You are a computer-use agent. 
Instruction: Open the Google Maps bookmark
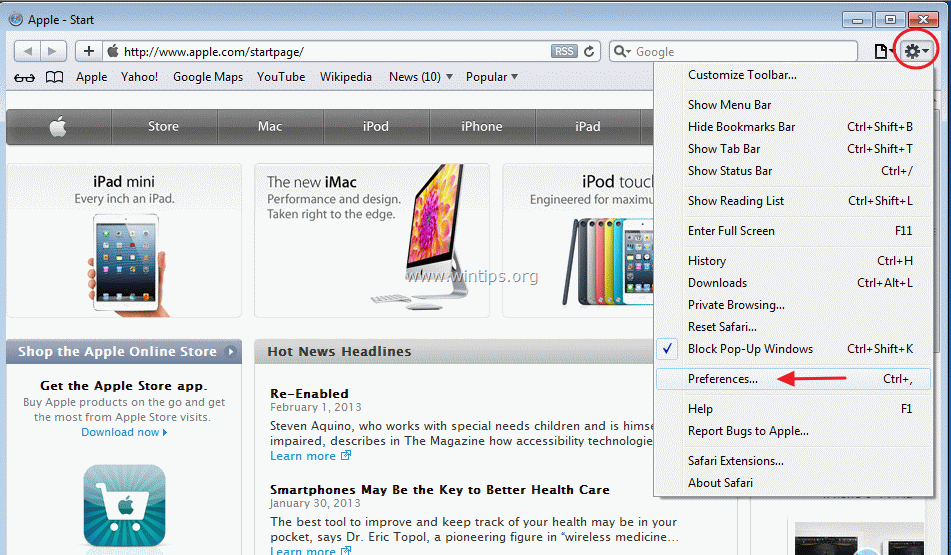(x=207, y=77)
